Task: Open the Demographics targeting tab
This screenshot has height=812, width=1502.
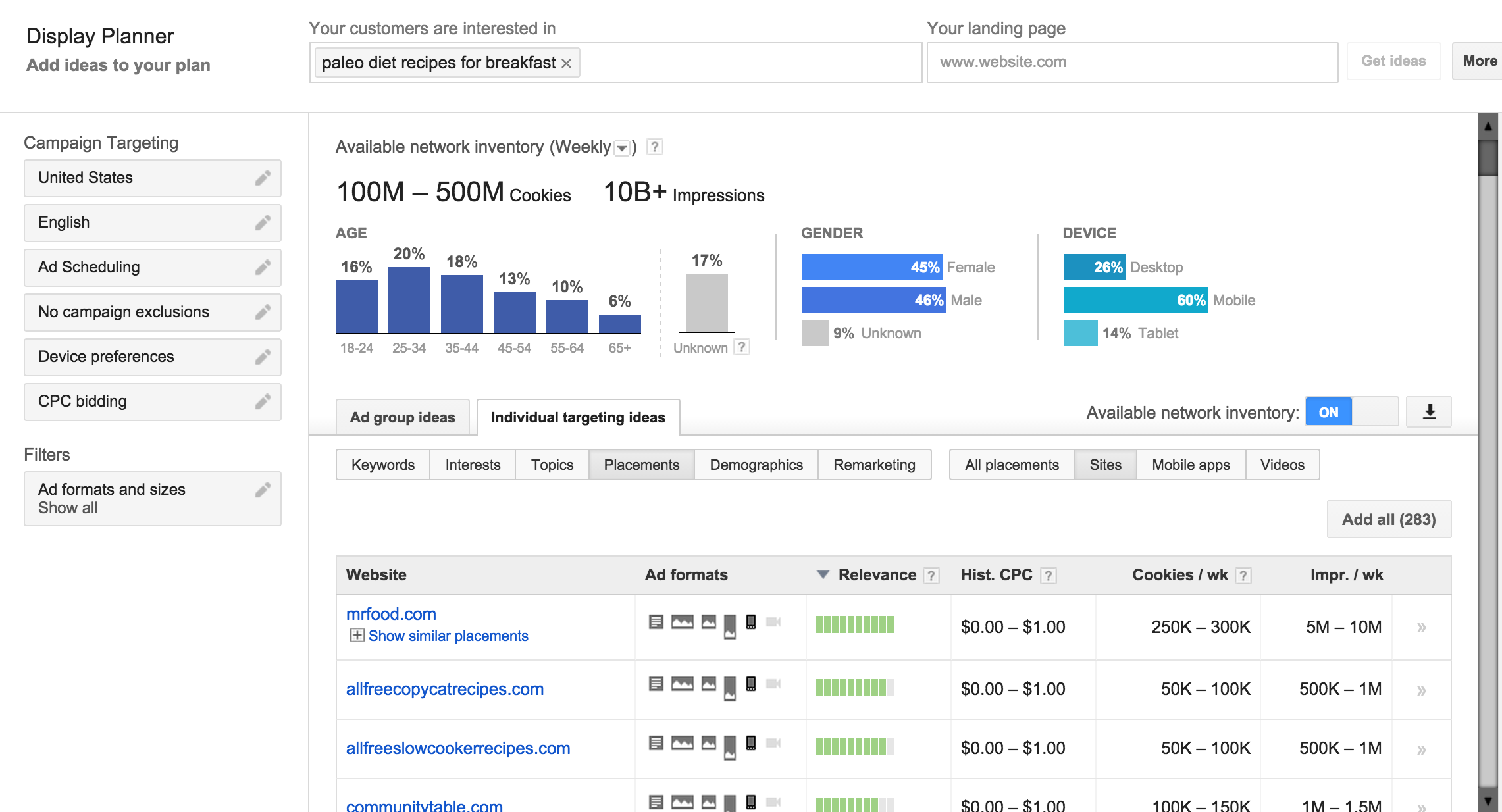Action: click(756, 465)
